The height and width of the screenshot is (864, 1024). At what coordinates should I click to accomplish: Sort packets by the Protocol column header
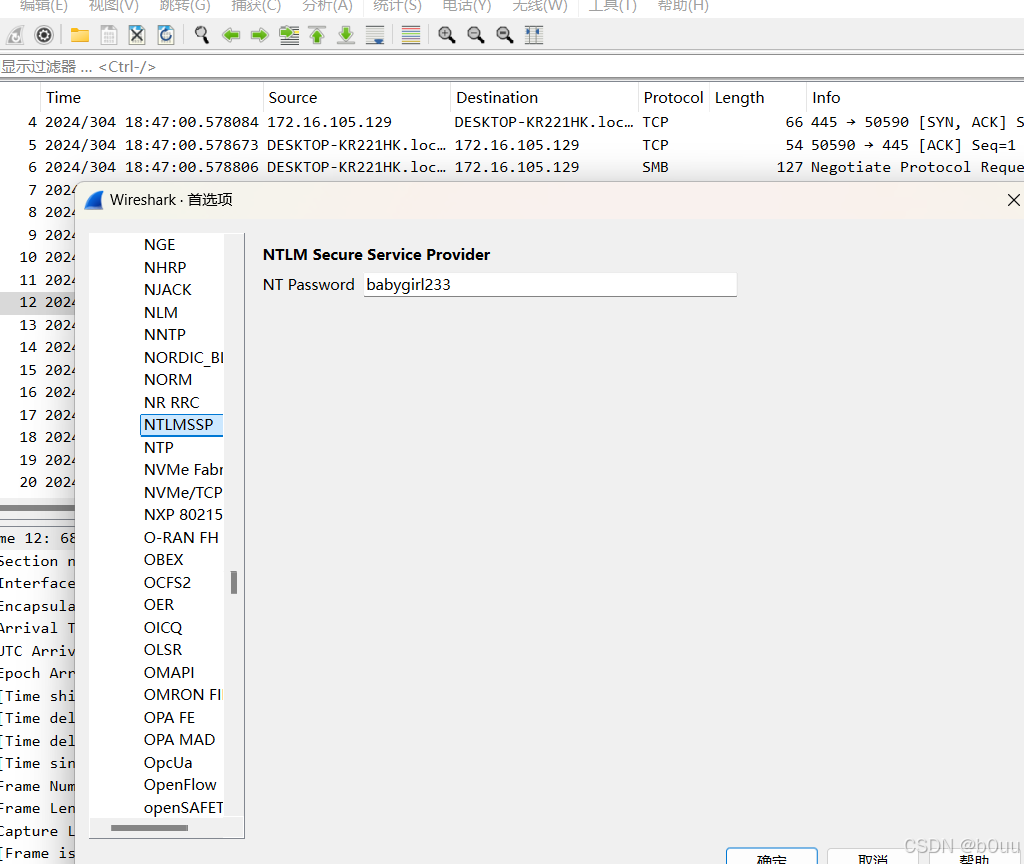[673, 98]
